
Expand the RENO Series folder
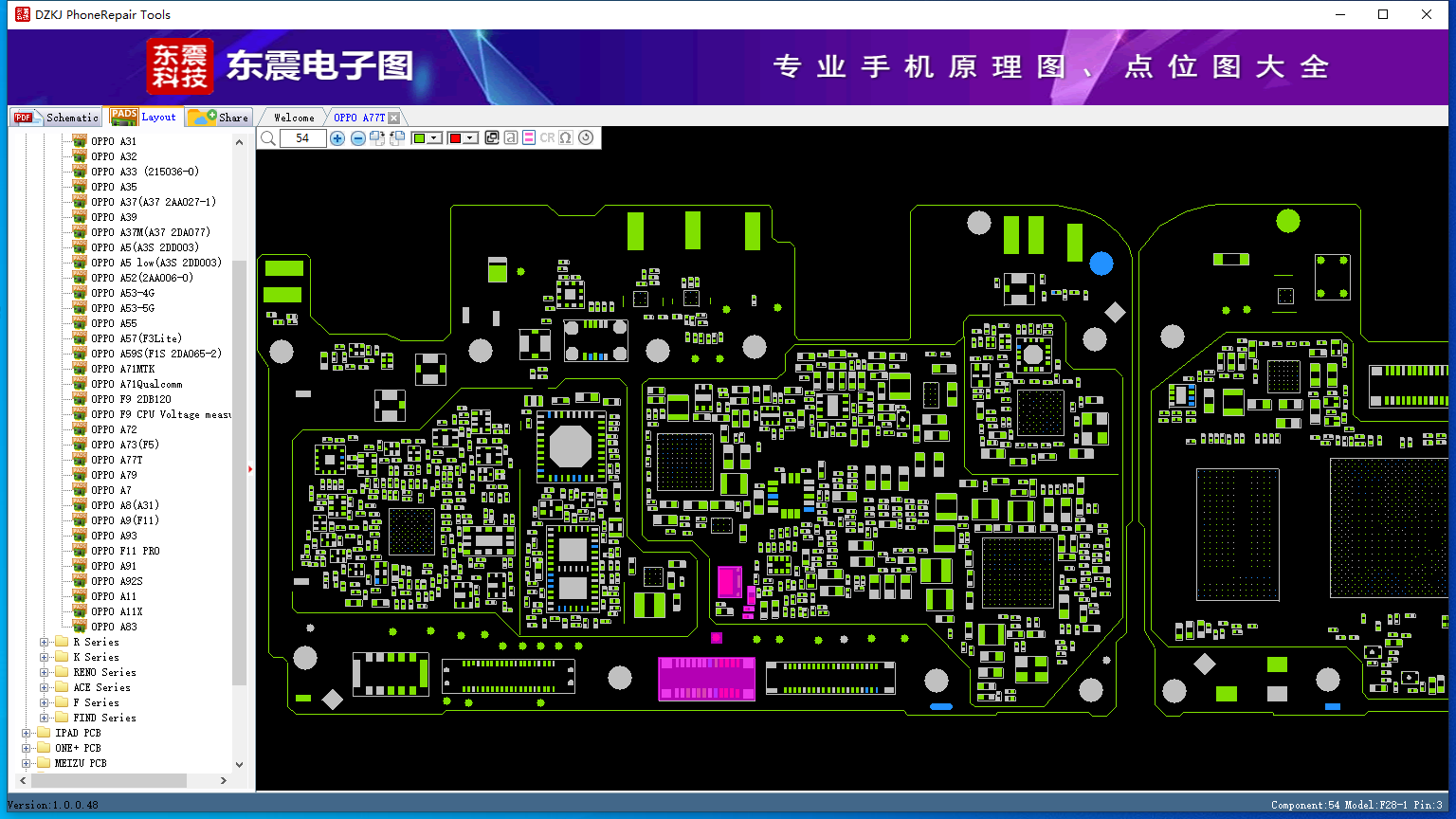point(45,672)
